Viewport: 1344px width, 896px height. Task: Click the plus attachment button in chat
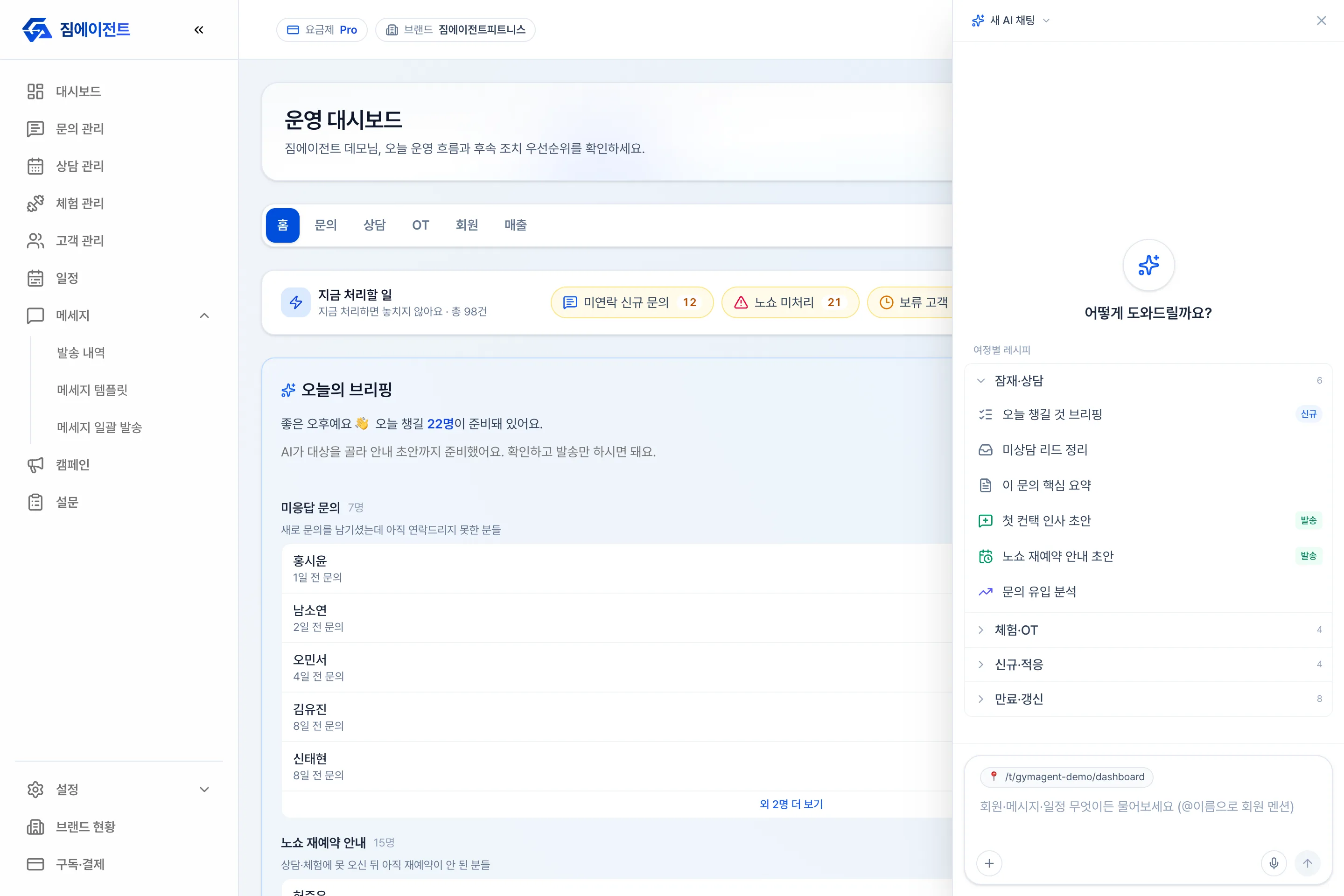989,863
